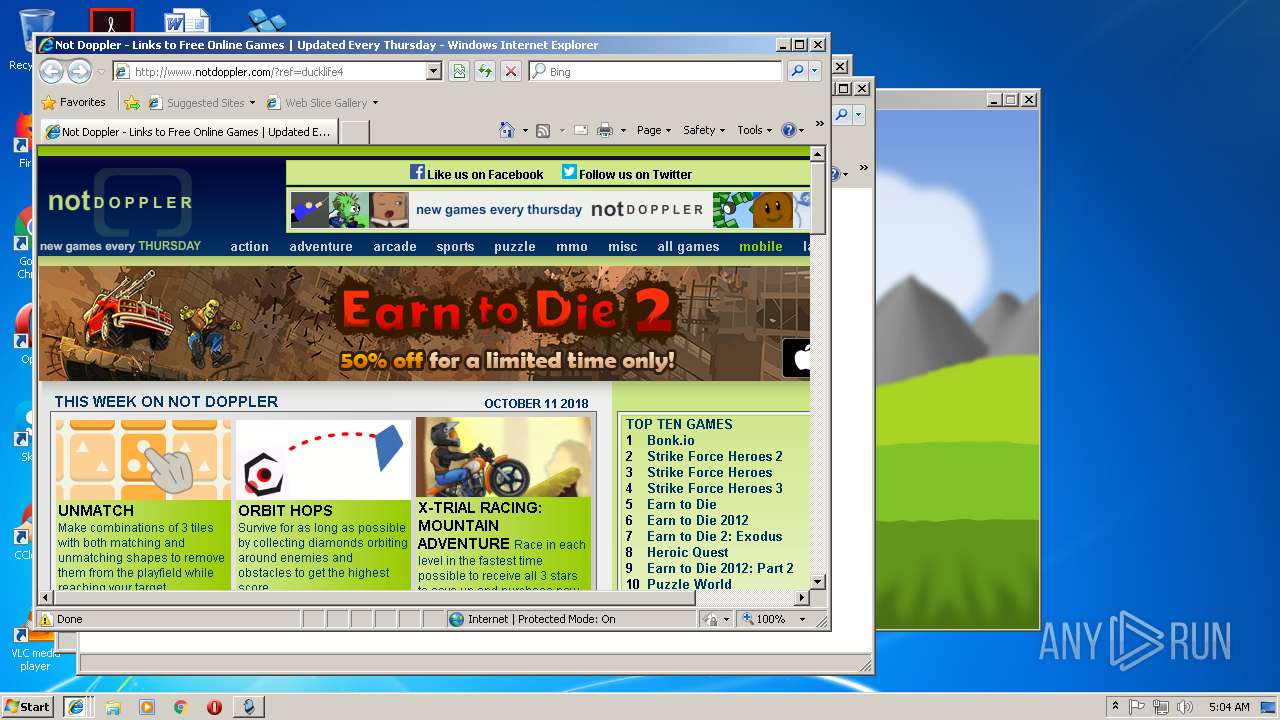Open the print options dropdown arrow
Image resolution: width=1280 pixels, height=720 pixels.
pos(623,130)
